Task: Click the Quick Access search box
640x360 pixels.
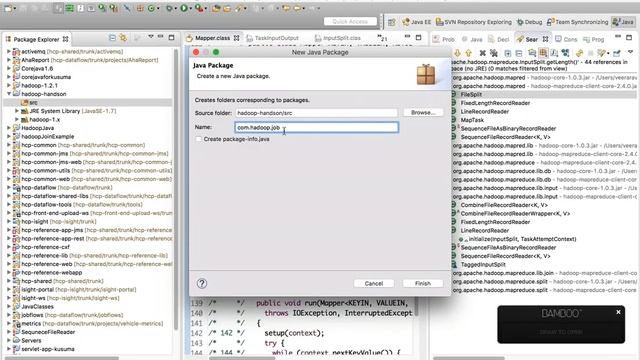Action: tap(350, 21)
